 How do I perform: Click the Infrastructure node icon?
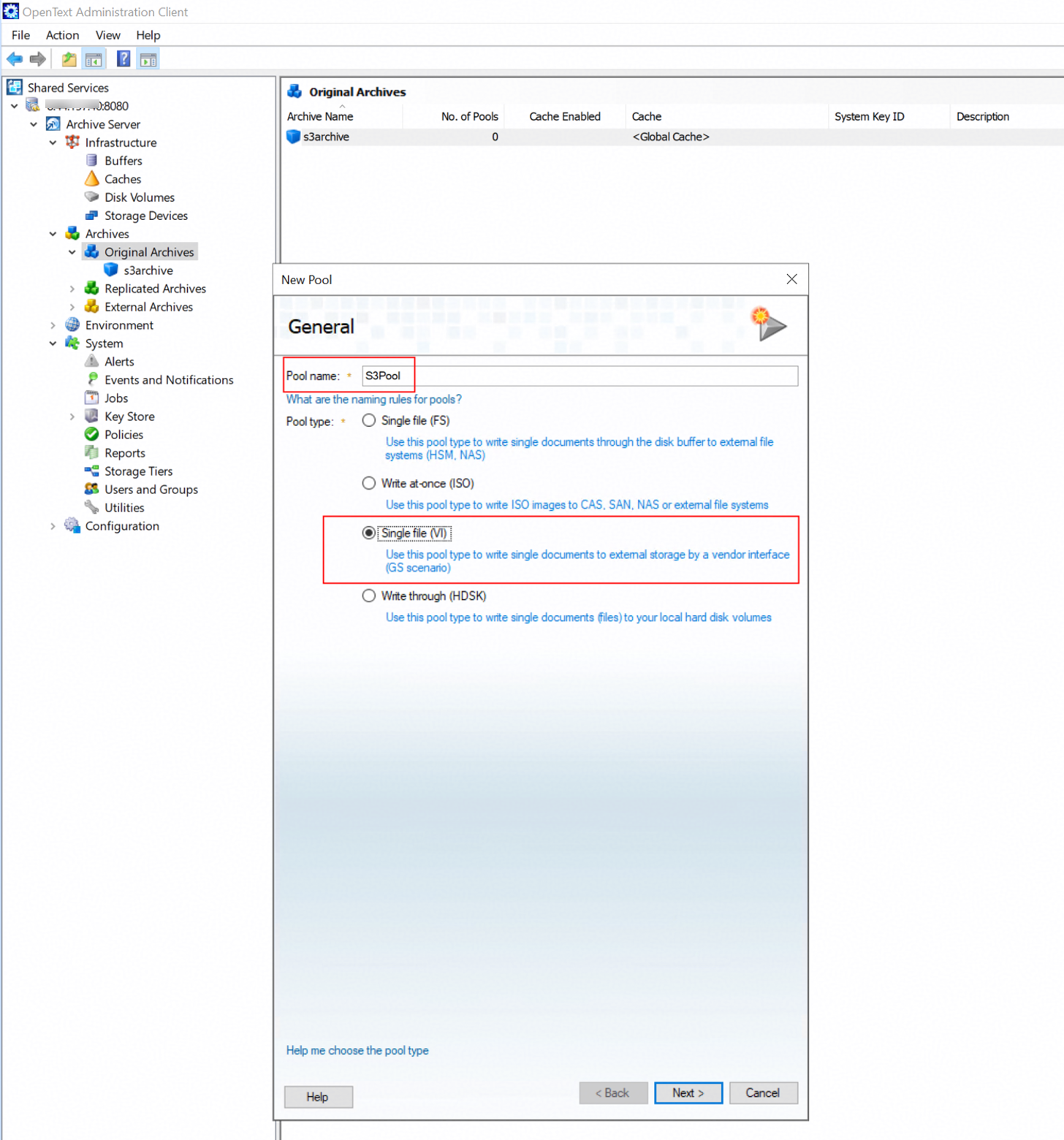pos(72,142)
